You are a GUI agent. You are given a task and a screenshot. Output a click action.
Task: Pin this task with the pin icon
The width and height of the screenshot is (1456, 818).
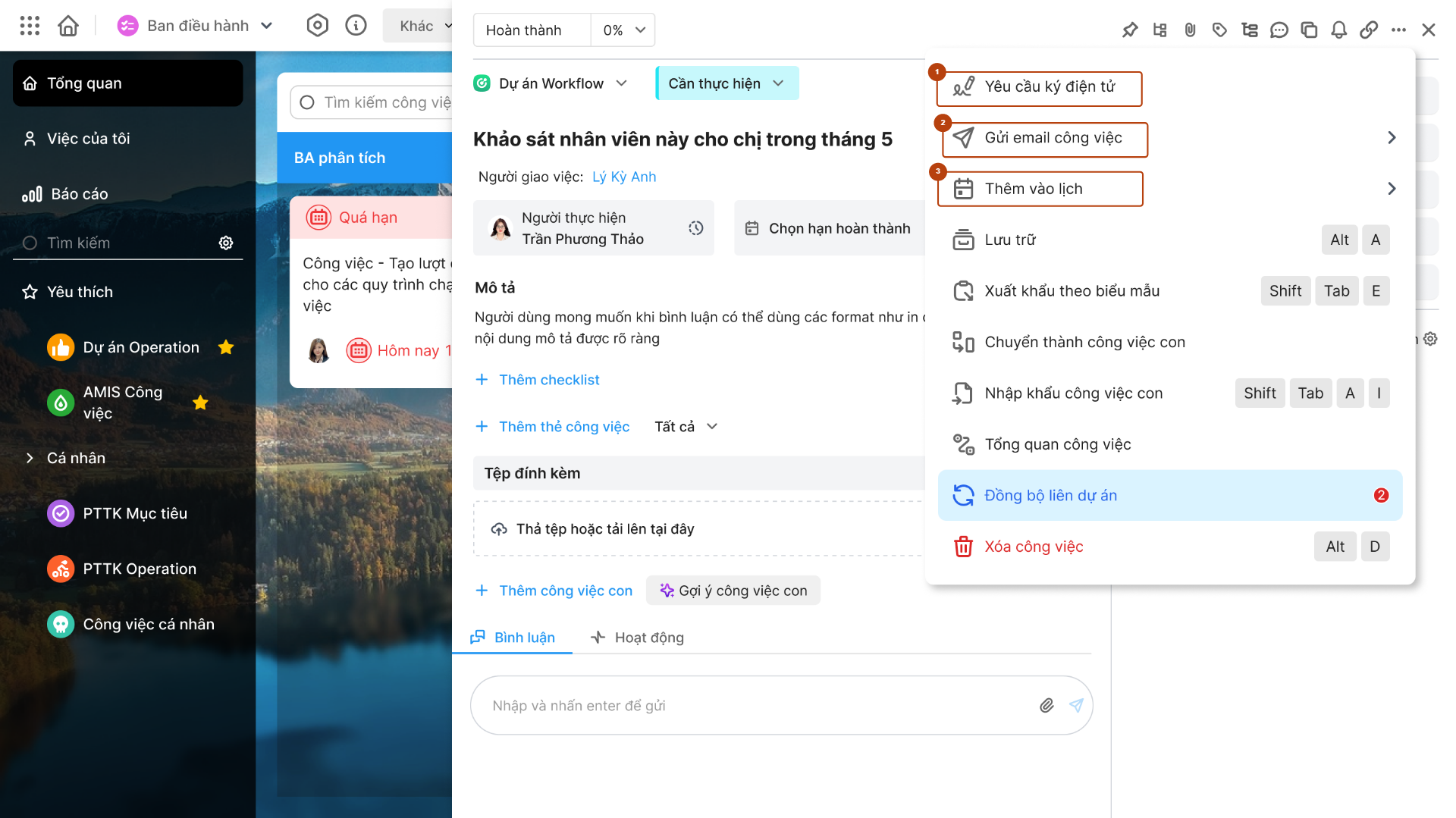[x=1130, y=30]
